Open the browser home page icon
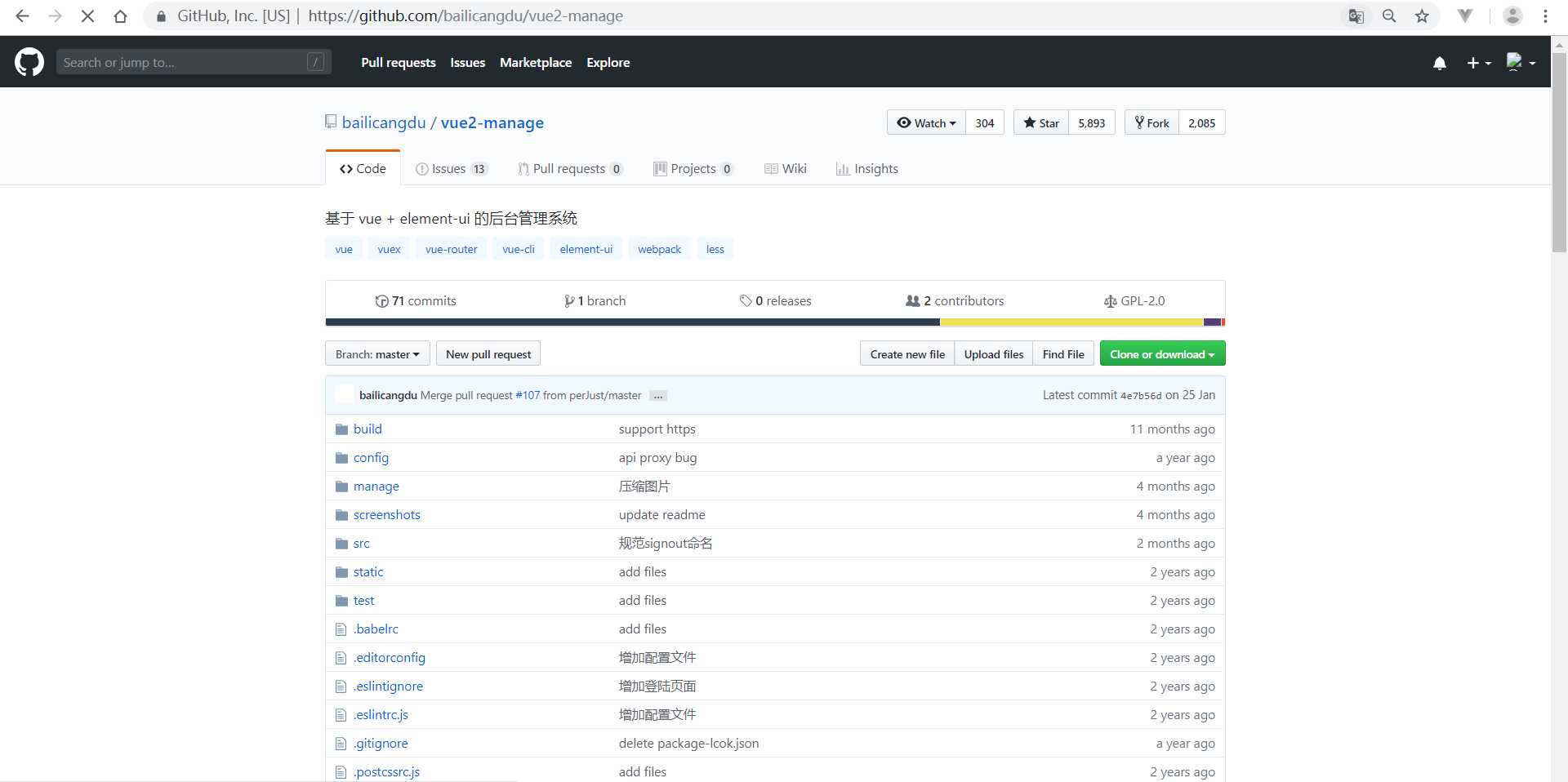1568x782 pixels. pos(120,16)
